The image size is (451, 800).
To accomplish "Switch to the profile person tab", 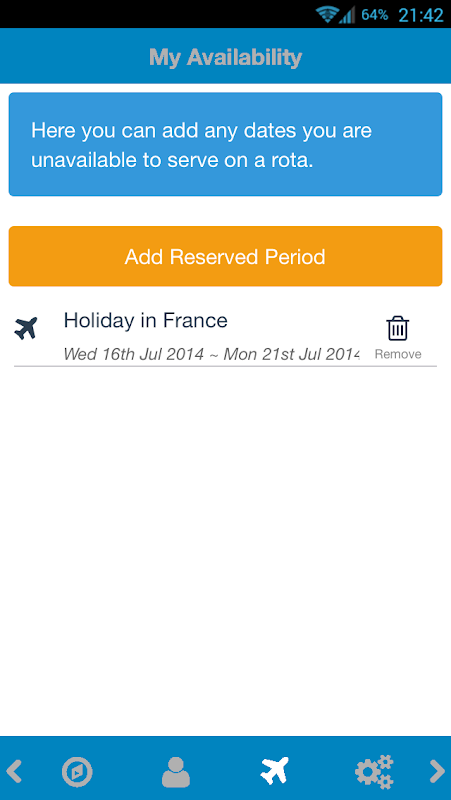I will tap(176, 772).
